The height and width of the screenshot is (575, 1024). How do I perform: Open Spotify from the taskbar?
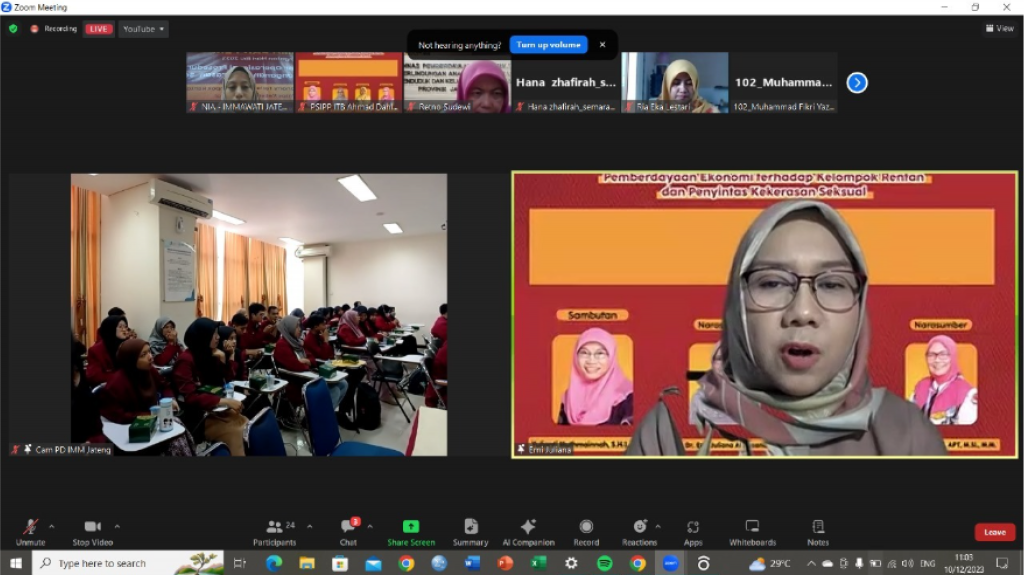click(605, 564)
